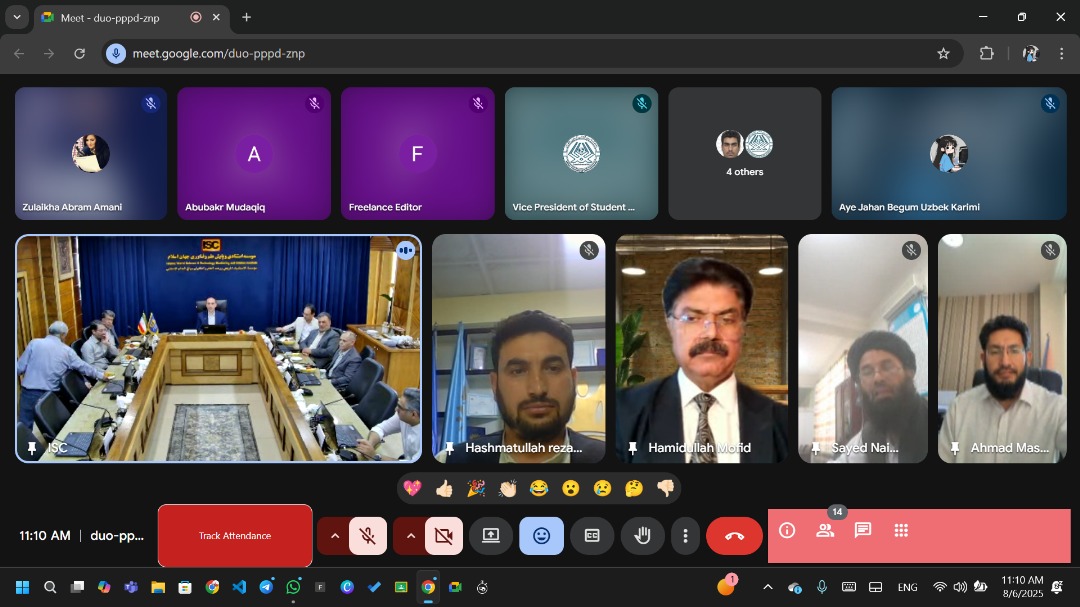Open the three-dot more options menu
Viewport: 1080px width, 607px height.
685,536
